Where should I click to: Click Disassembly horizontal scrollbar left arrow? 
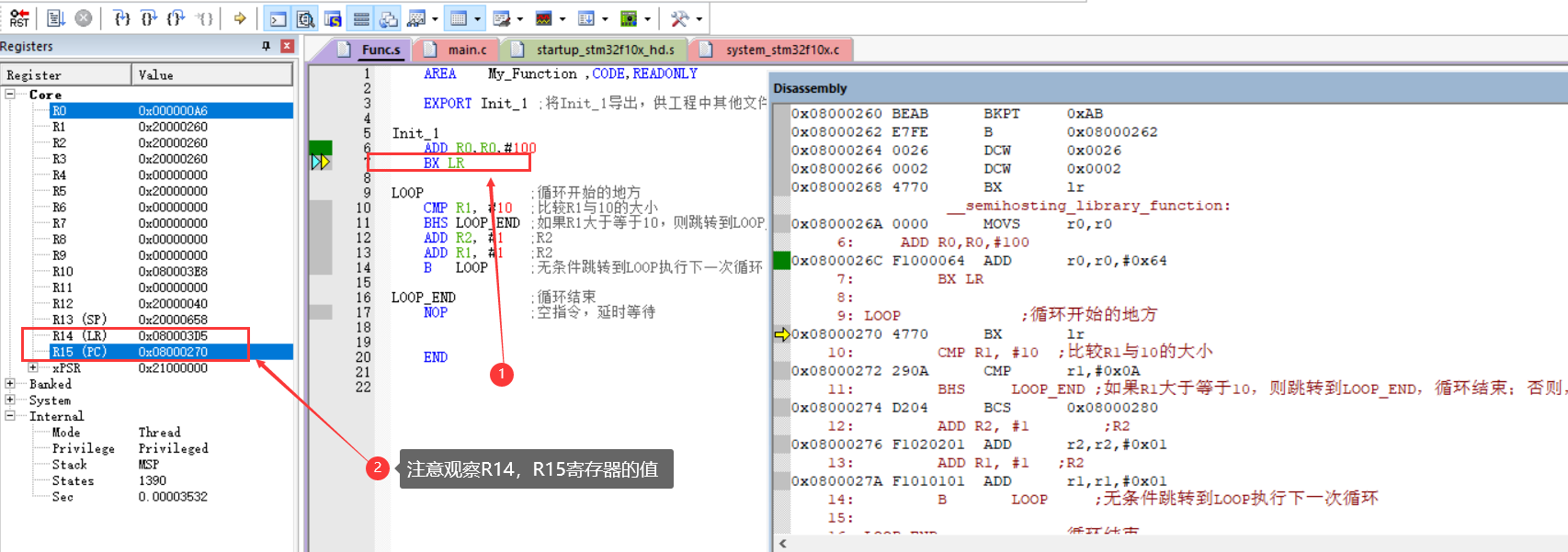pyautogui.click(x=782, y=544)
